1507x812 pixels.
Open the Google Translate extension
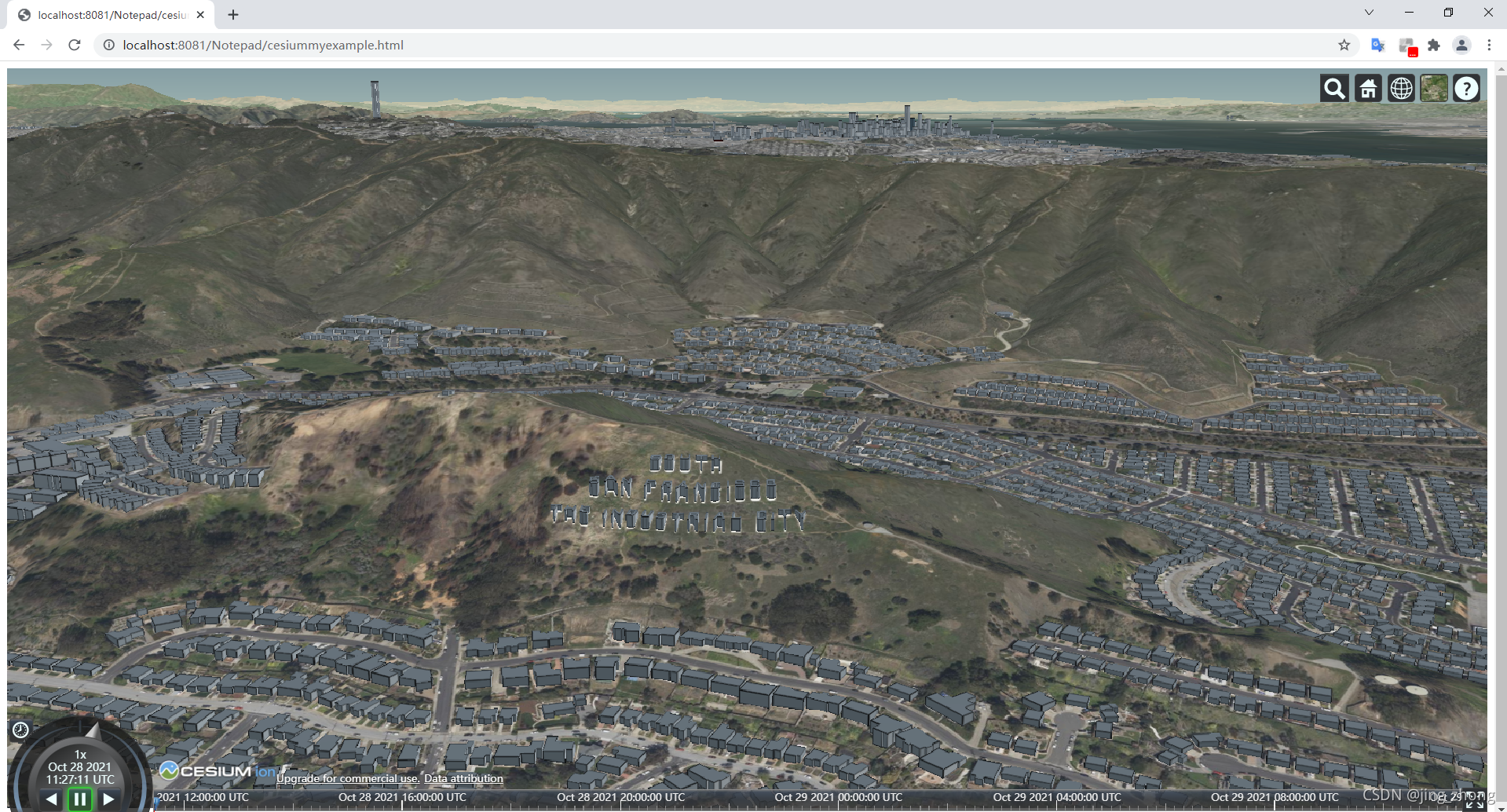tap(1377, 45)
